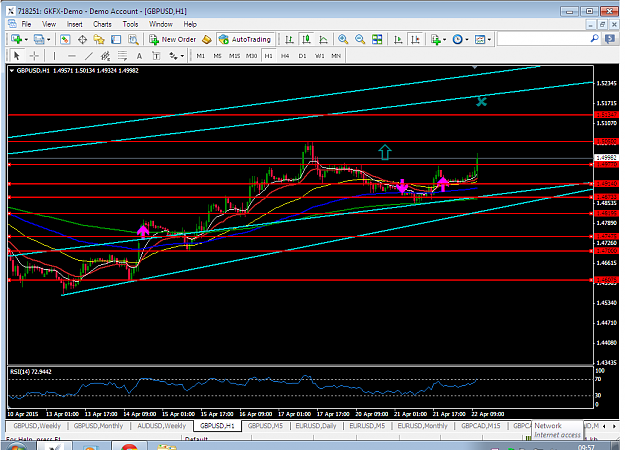Switch timeframe to M1
Viewport: 625px width, 450px height.
(x=200, y=56)
